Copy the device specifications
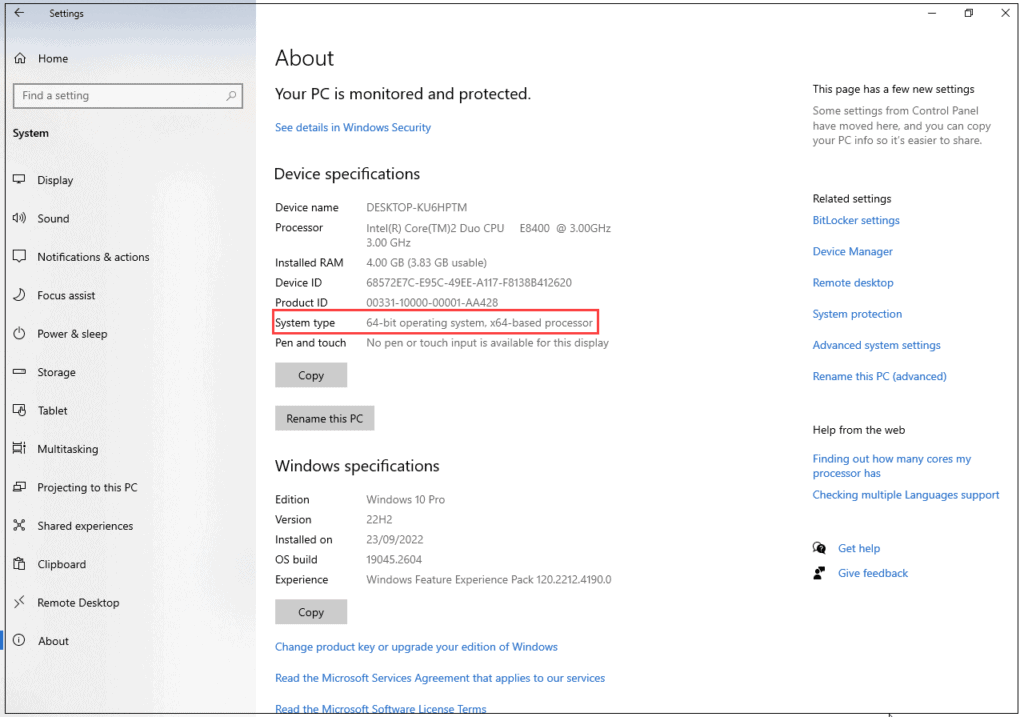The width and height of the screenshot is (1024, 717). (311, 375)
